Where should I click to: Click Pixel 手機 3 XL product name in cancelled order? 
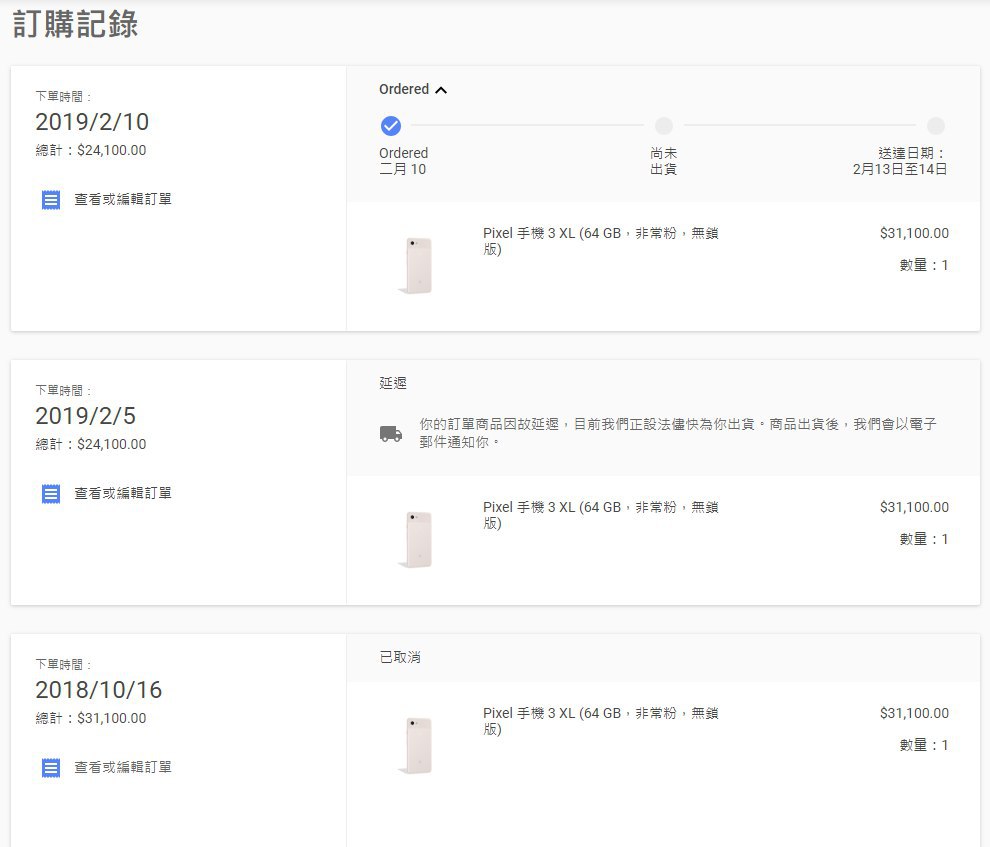click(600, 721)
